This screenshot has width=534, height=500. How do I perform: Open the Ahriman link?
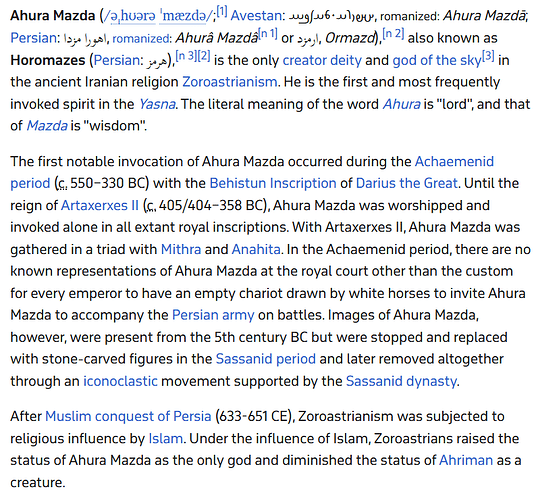pos(466,460)
